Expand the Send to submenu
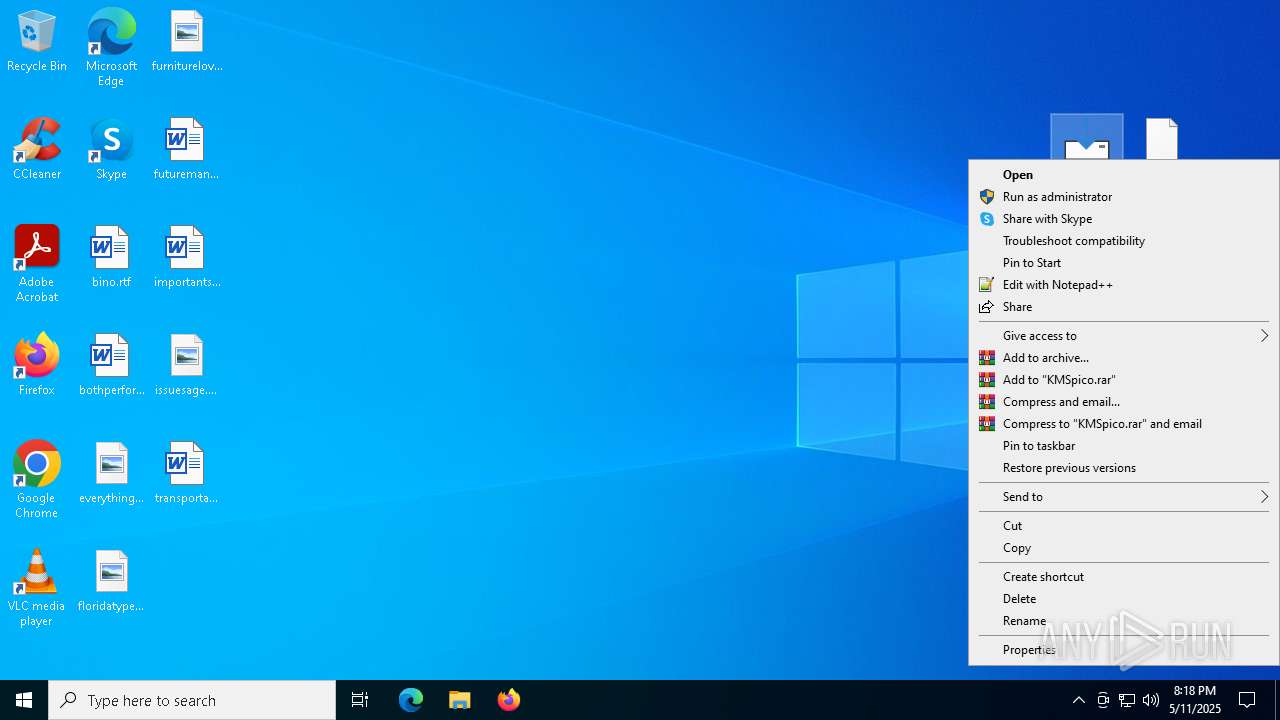This screenshot has width=1280, height=720. pyautogui.click(x=1124, y=497)
